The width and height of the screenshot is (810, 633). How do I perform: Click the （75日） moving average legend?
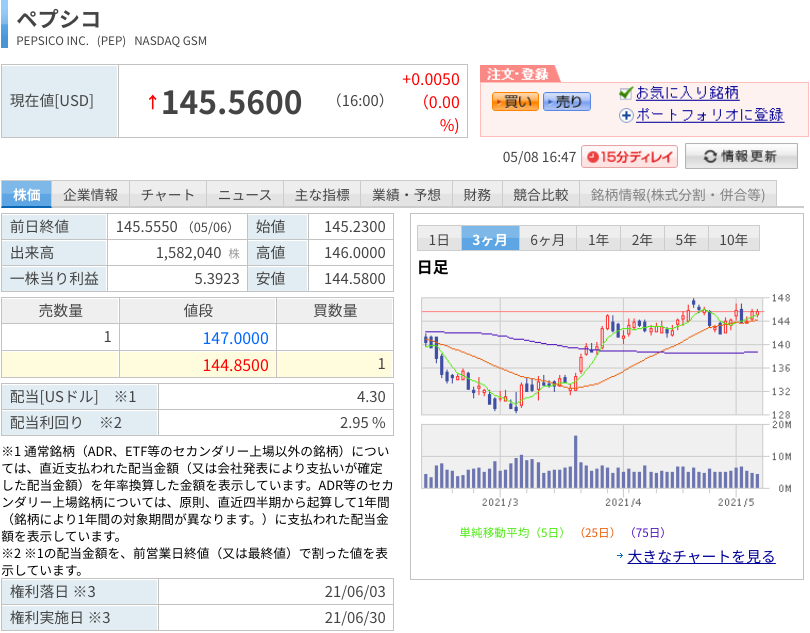[647, 533]
